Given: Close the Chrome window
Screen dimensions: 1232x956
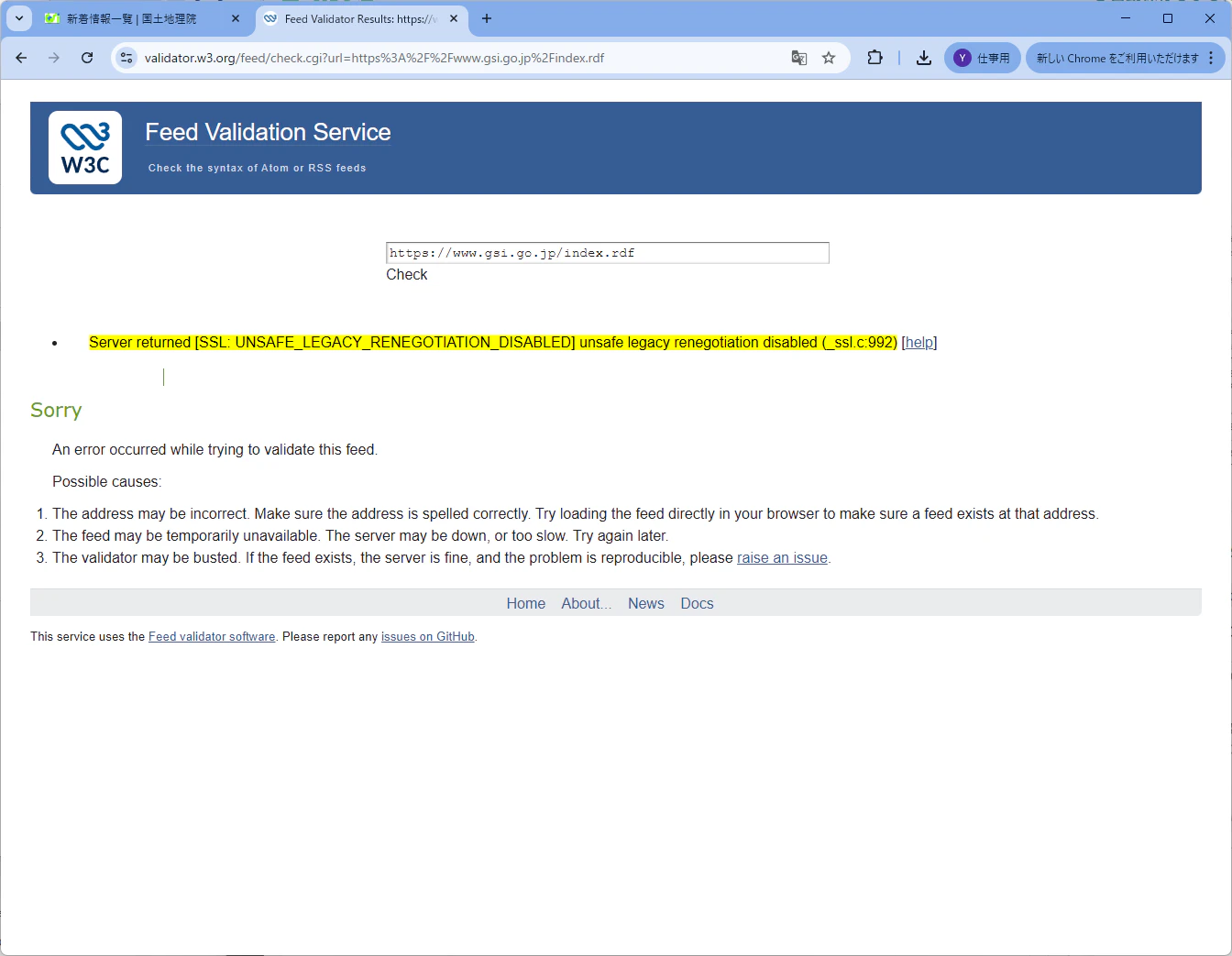Looking at the screenshot, I should [x=1210, y=18].
